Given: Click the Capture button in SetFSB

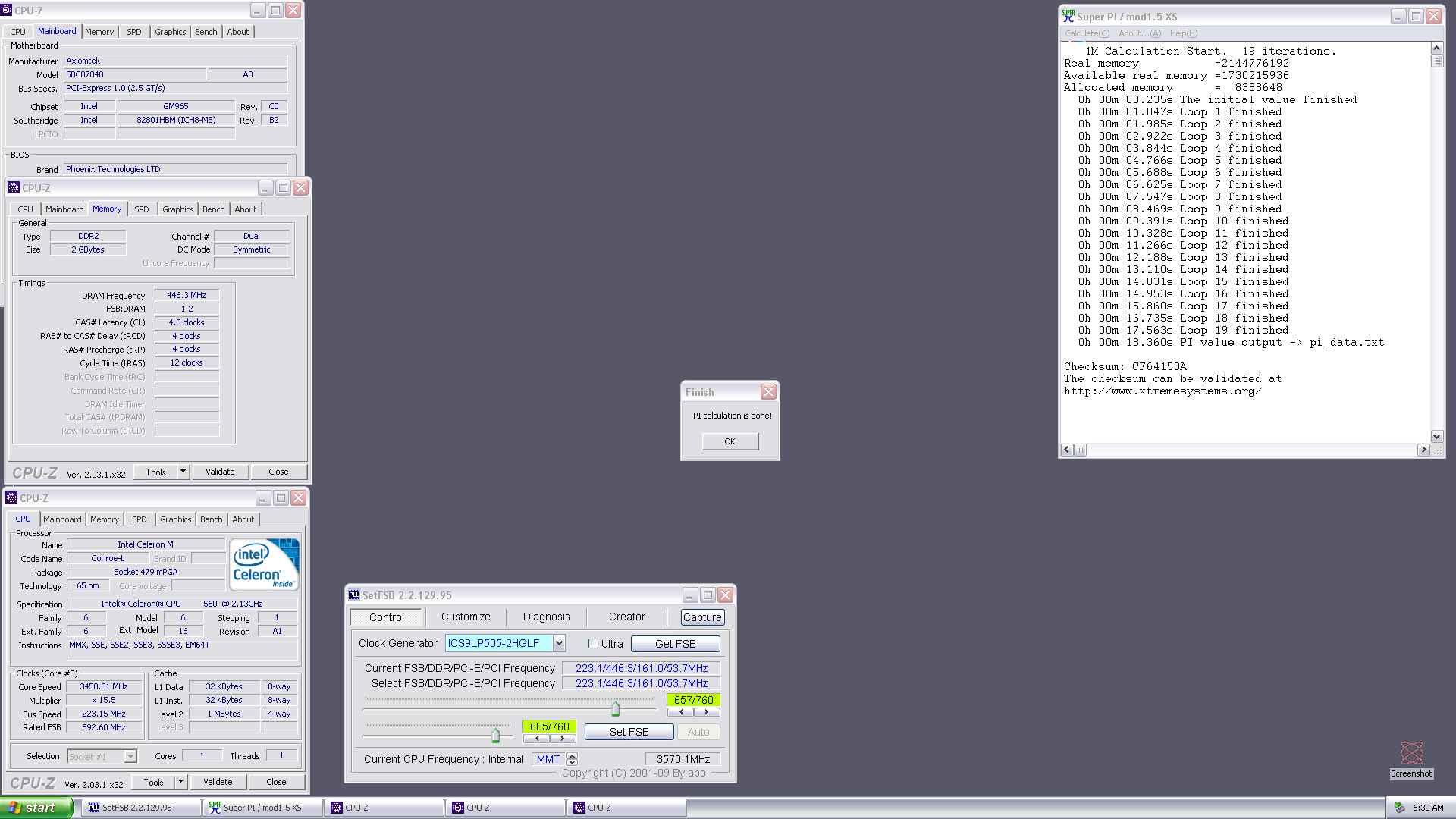Looking at the screenshot, I should tap(702, 617).
